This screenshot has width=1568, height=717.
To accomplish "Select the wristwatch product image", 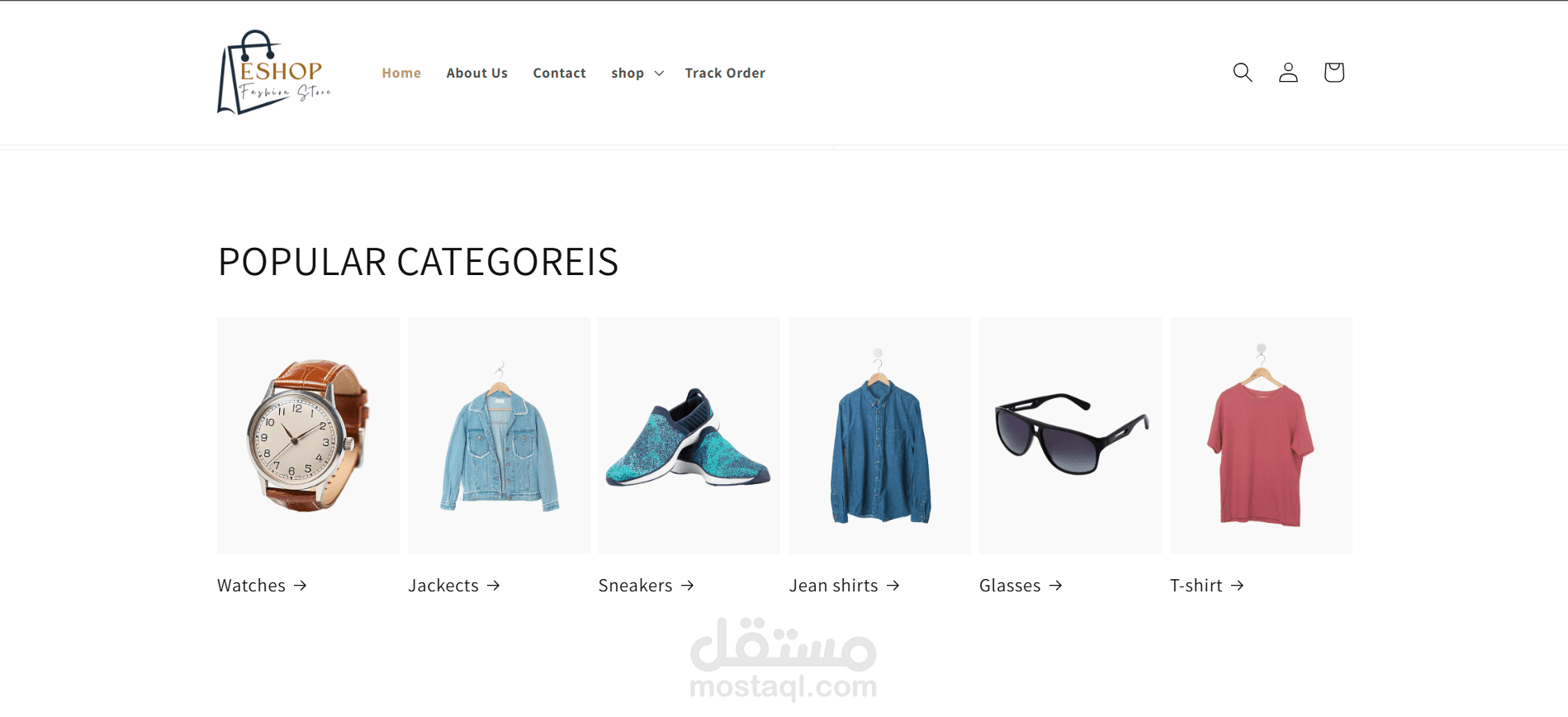I will [x=308, y=435].
